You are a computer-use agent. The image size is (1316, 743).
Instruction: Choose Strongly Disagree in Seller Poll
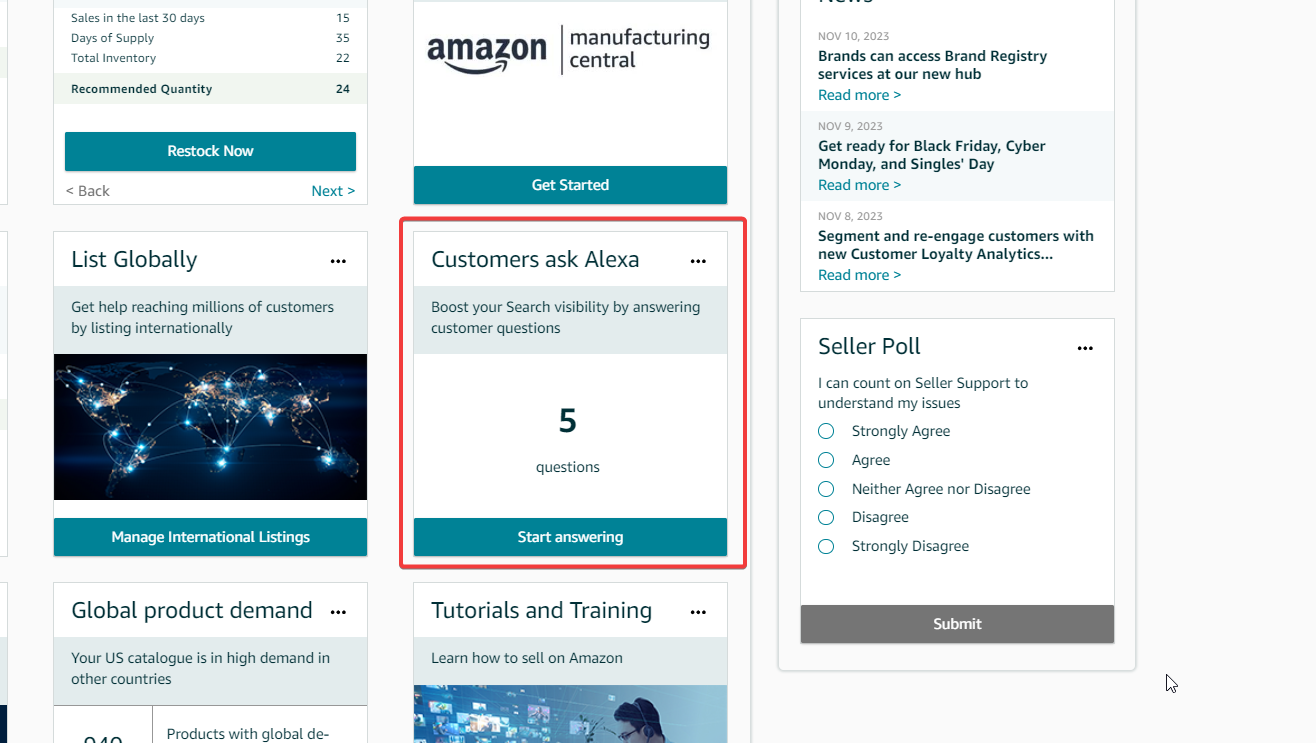point(826,546)
